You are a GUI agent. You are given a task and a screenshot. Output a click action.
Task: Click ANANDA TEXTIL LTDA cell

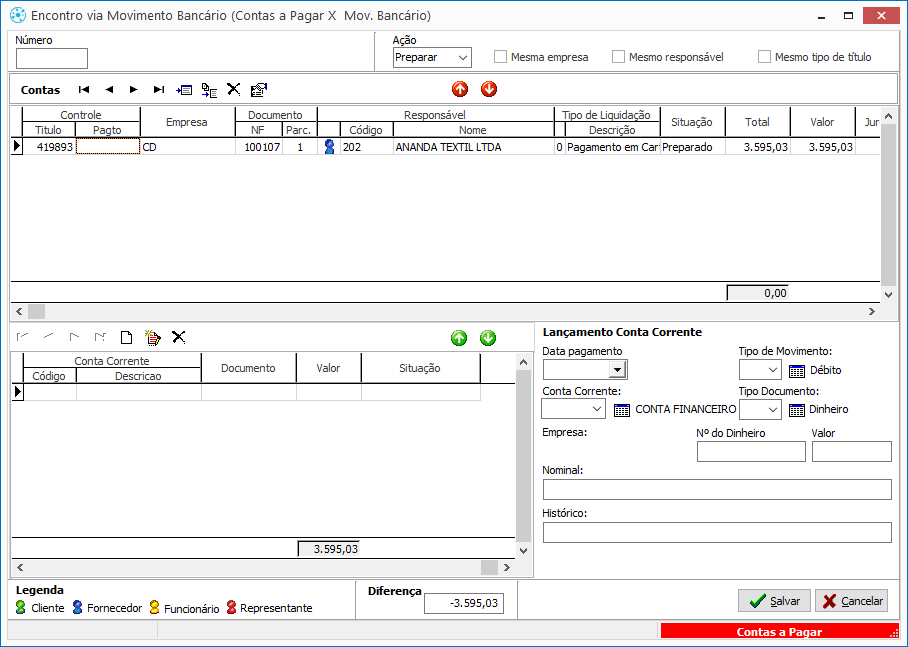473,147
